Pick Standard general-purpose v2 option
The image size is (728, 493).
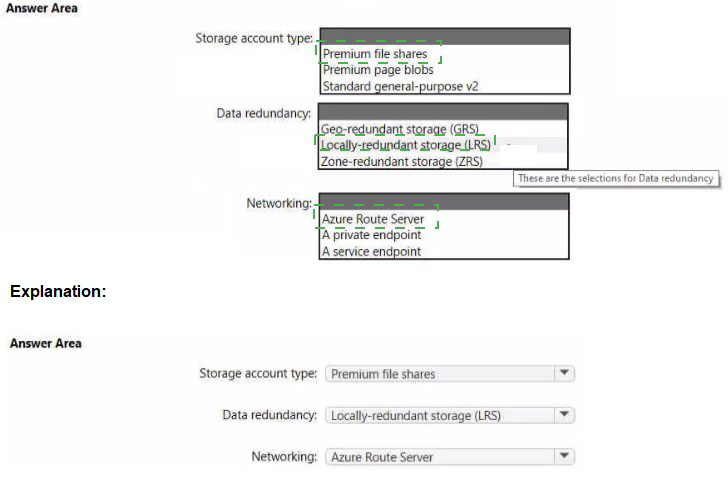click(x=400, y=86)
